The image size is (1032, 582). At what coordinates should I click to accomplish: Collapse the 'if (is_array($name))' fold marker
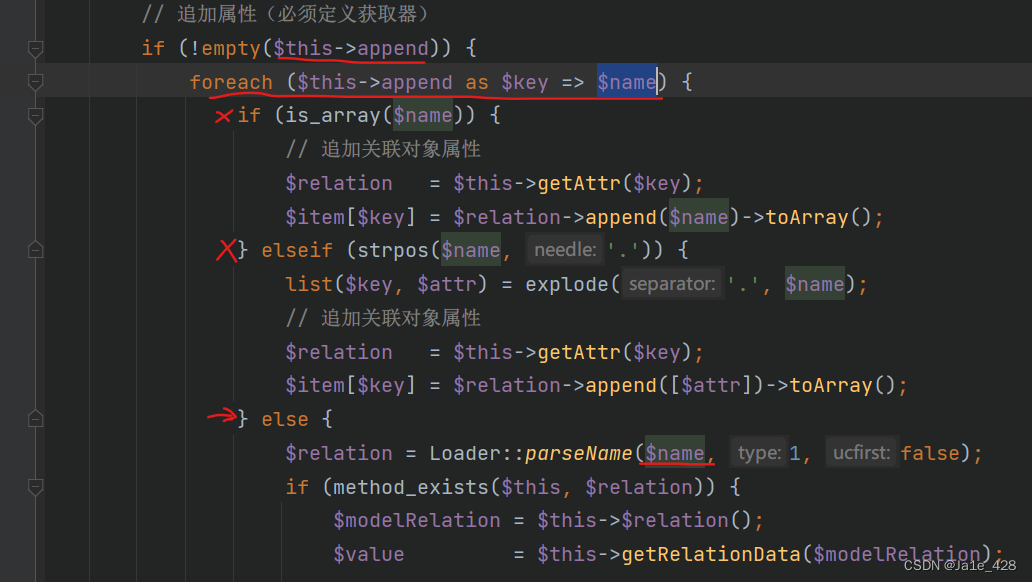coord(36,116)
